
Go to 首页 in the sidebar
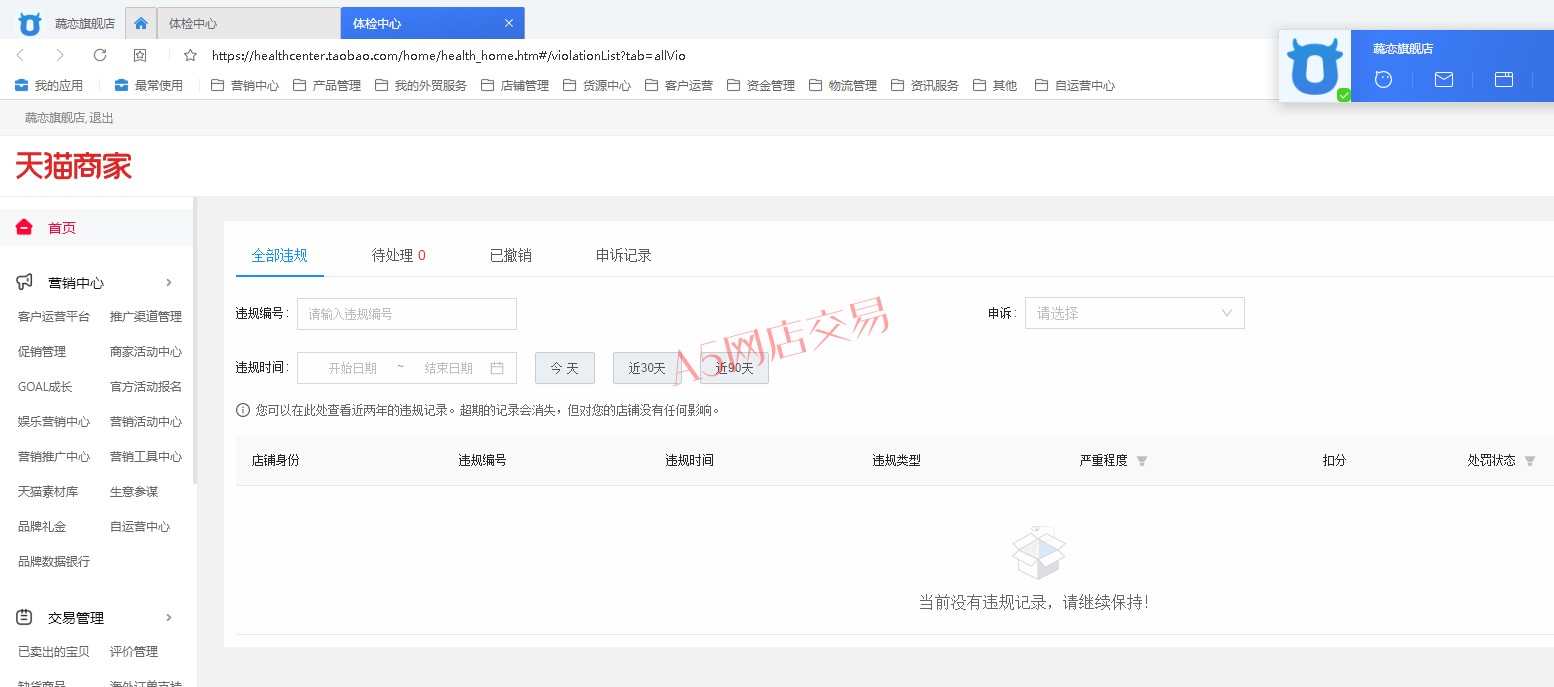[62, 228]
